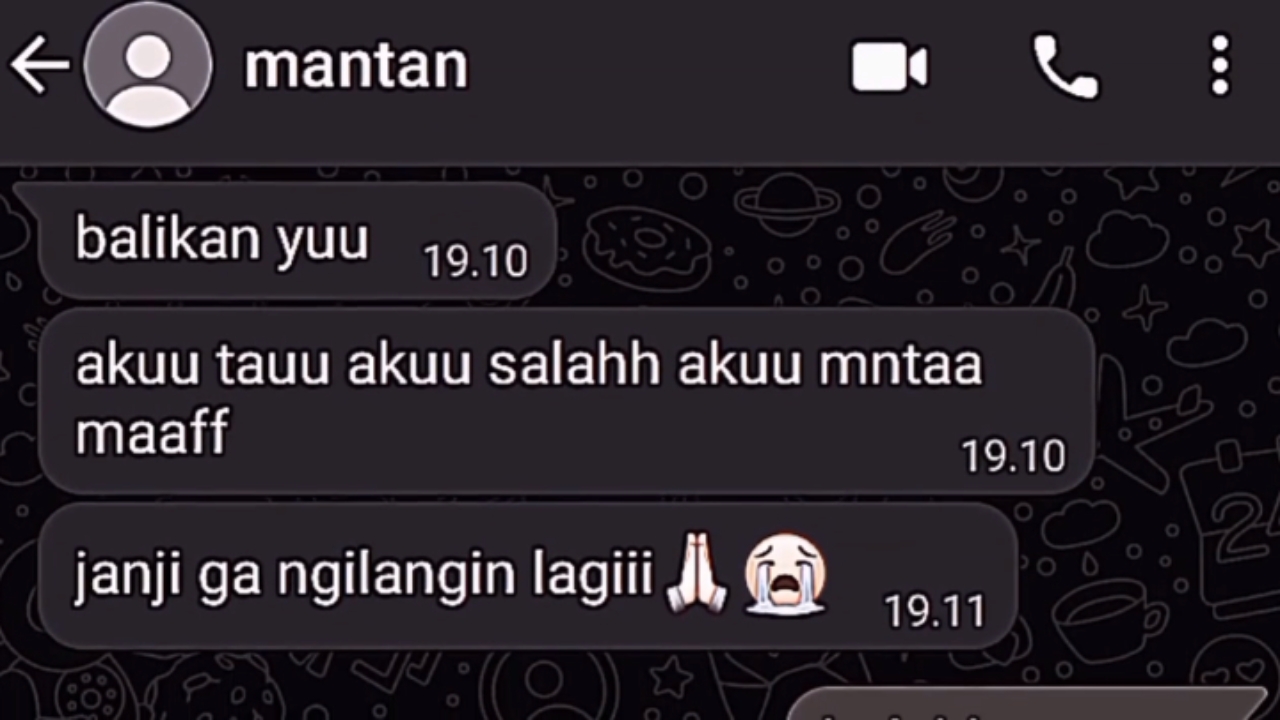Tap the word "maaff"
Screen dimensions: 1280x720
click(x=152, y=433)
